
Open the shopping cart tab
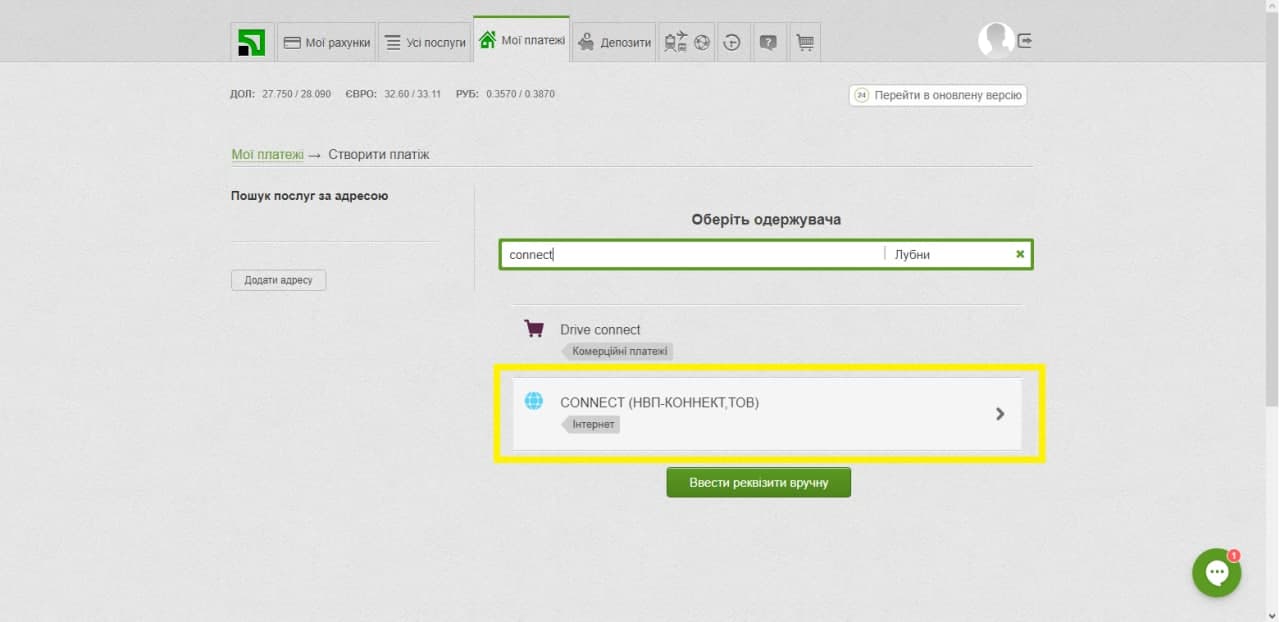(x=804, y=42)
